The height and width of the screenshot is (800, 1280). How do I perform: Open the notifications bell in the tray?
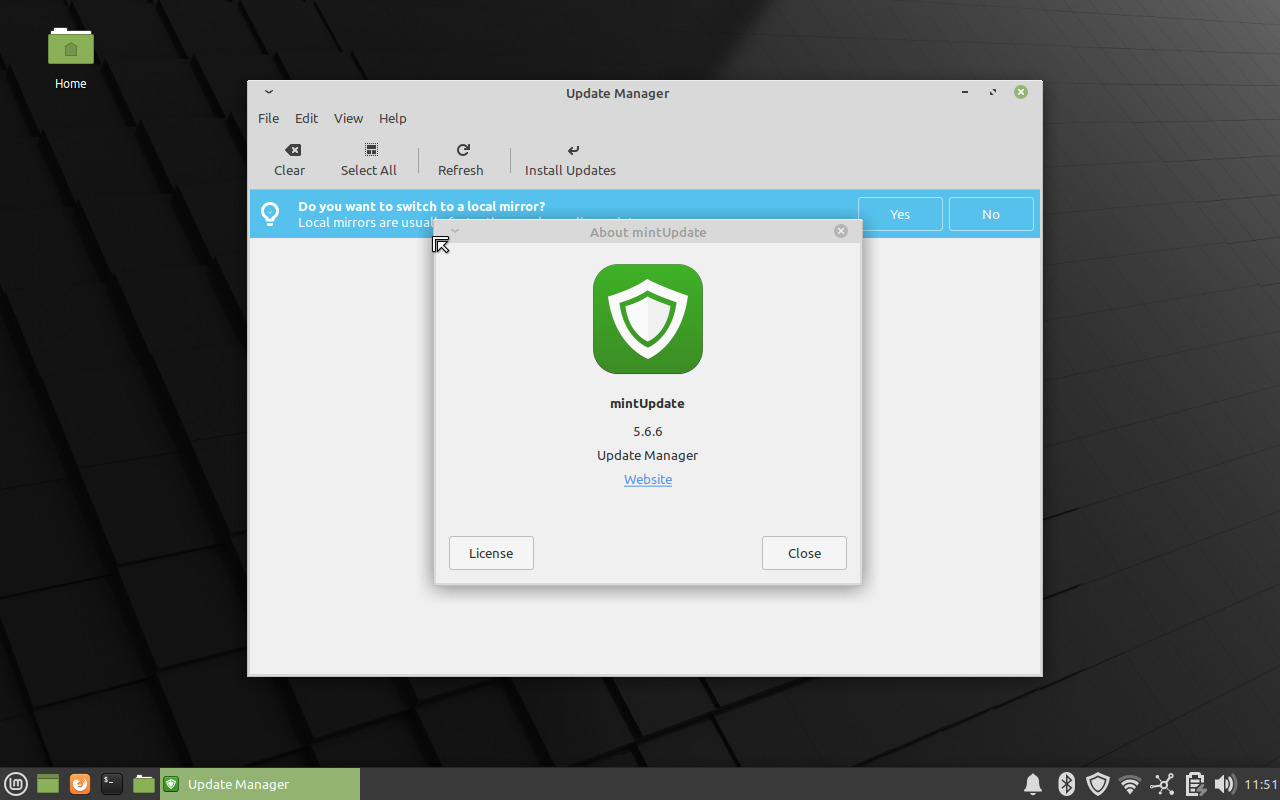tap(1033, 784)
